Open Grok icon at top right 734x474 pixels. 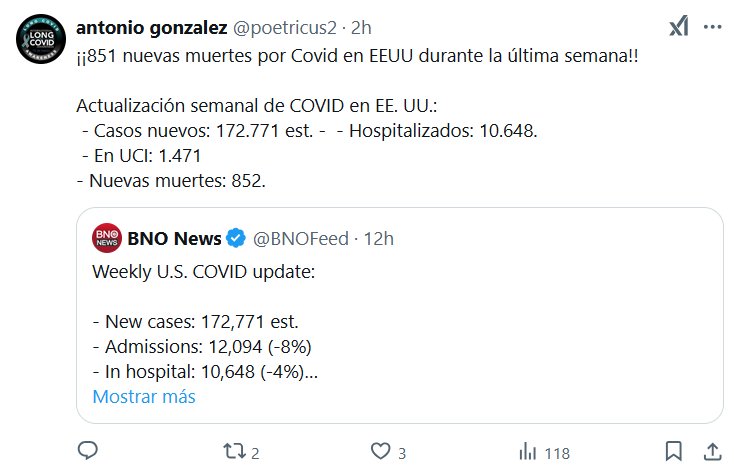(679, 27)
